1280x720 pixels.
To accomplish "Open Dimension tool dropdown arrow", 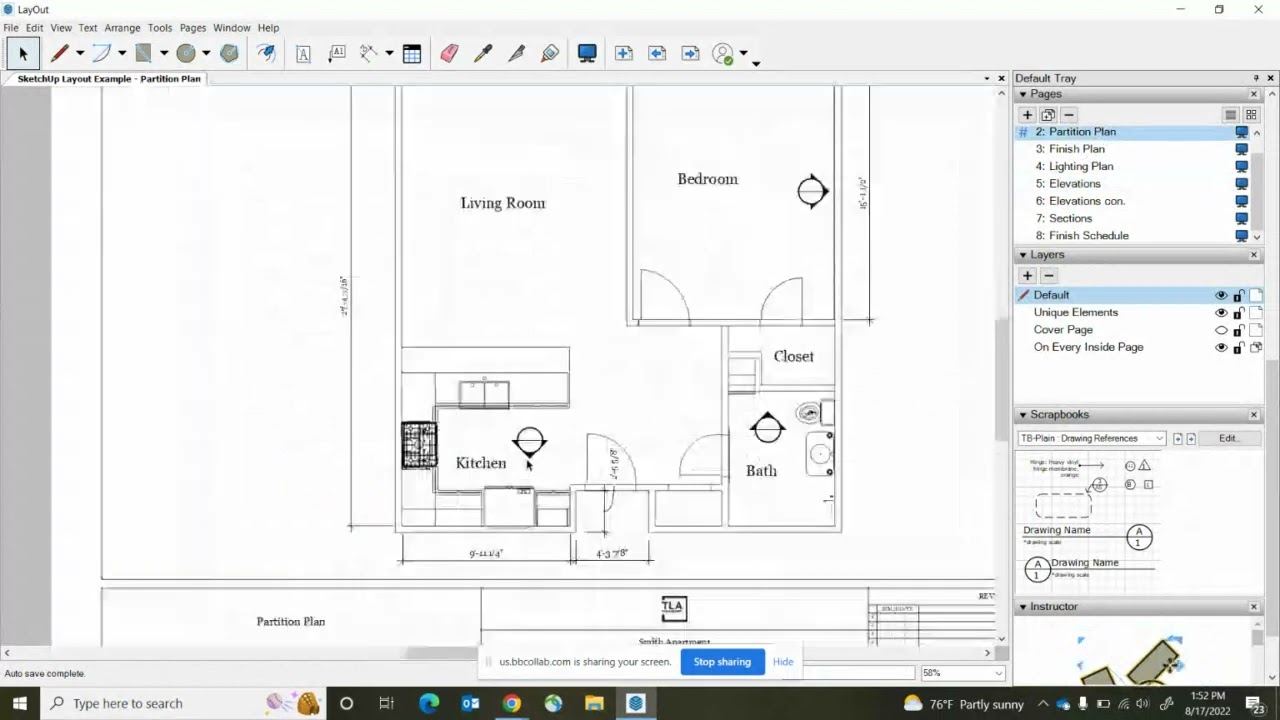I will pyautogui.click(x=389, y=54).
